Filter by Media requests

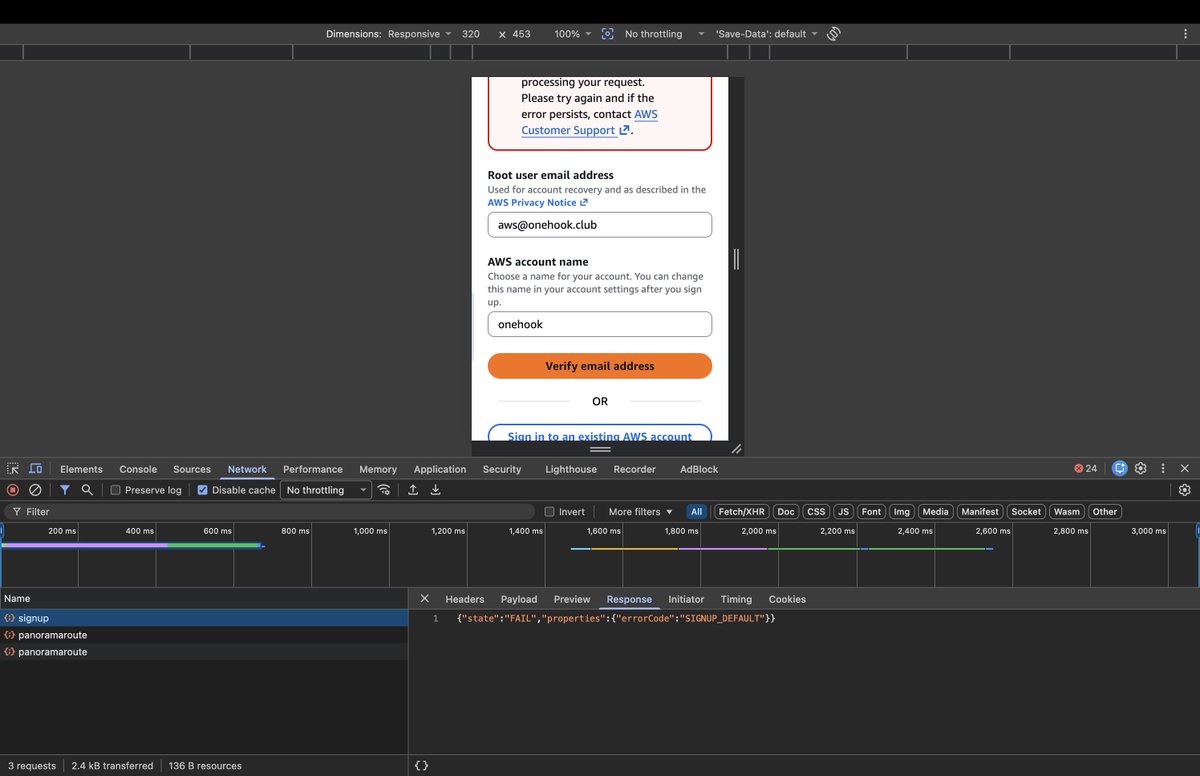pyautogui.click(x=936, y=511)
